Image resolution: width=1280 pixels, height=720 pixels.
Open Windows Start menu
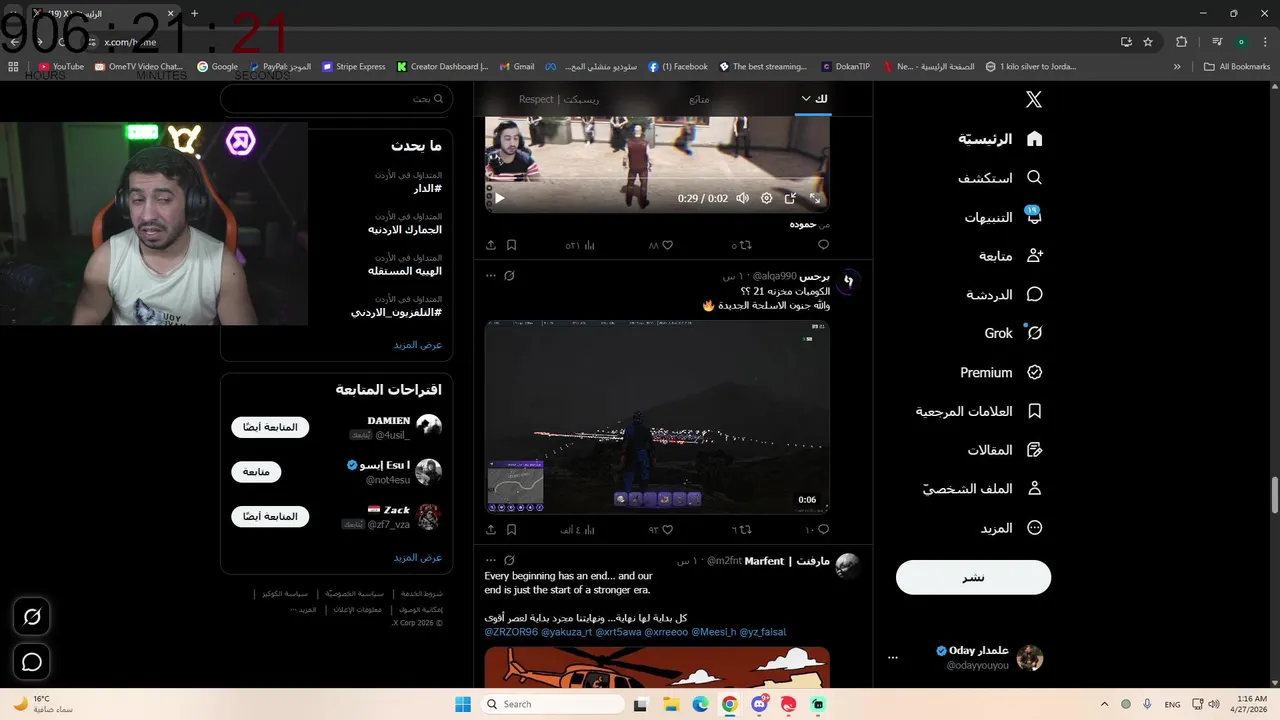pos(463,704)
